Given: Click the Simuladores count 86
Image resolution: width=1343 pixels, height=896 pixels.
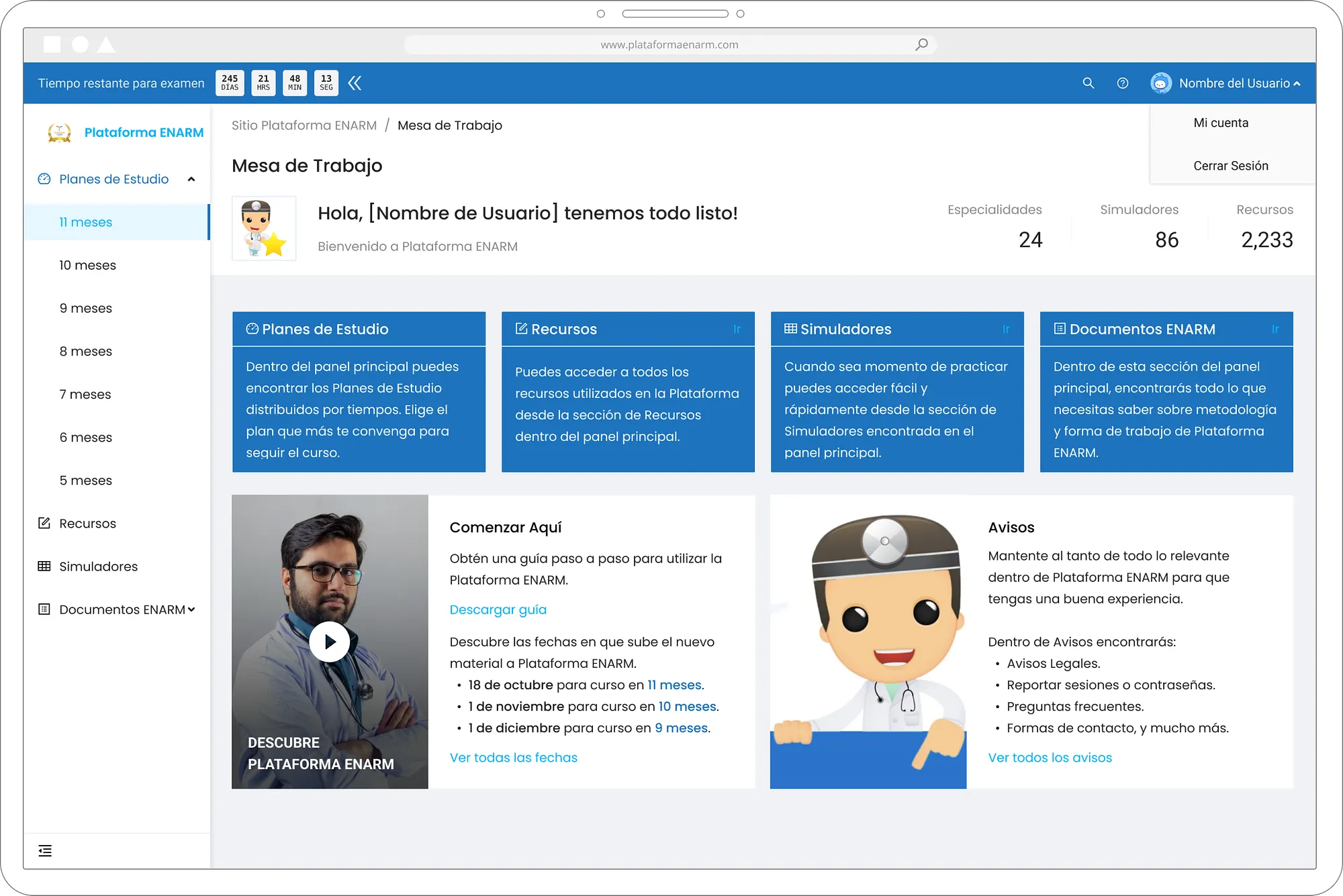Looking at the screenshot, I should point(1167,240).
